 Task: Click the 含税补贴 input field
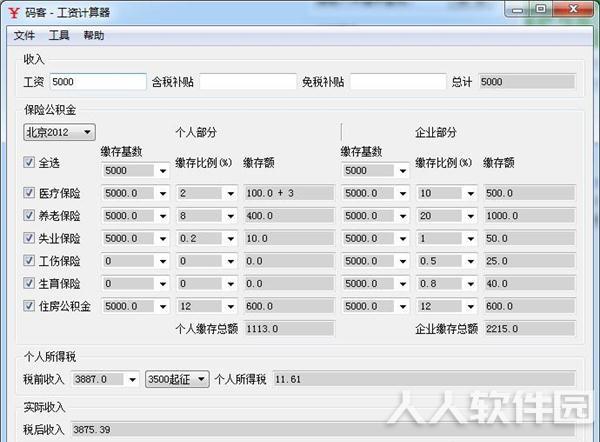[248, 82]
